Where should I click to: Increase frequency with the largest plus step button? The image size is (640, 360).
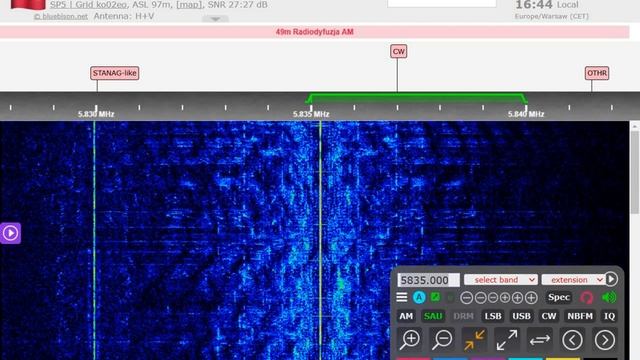point(531,298)
